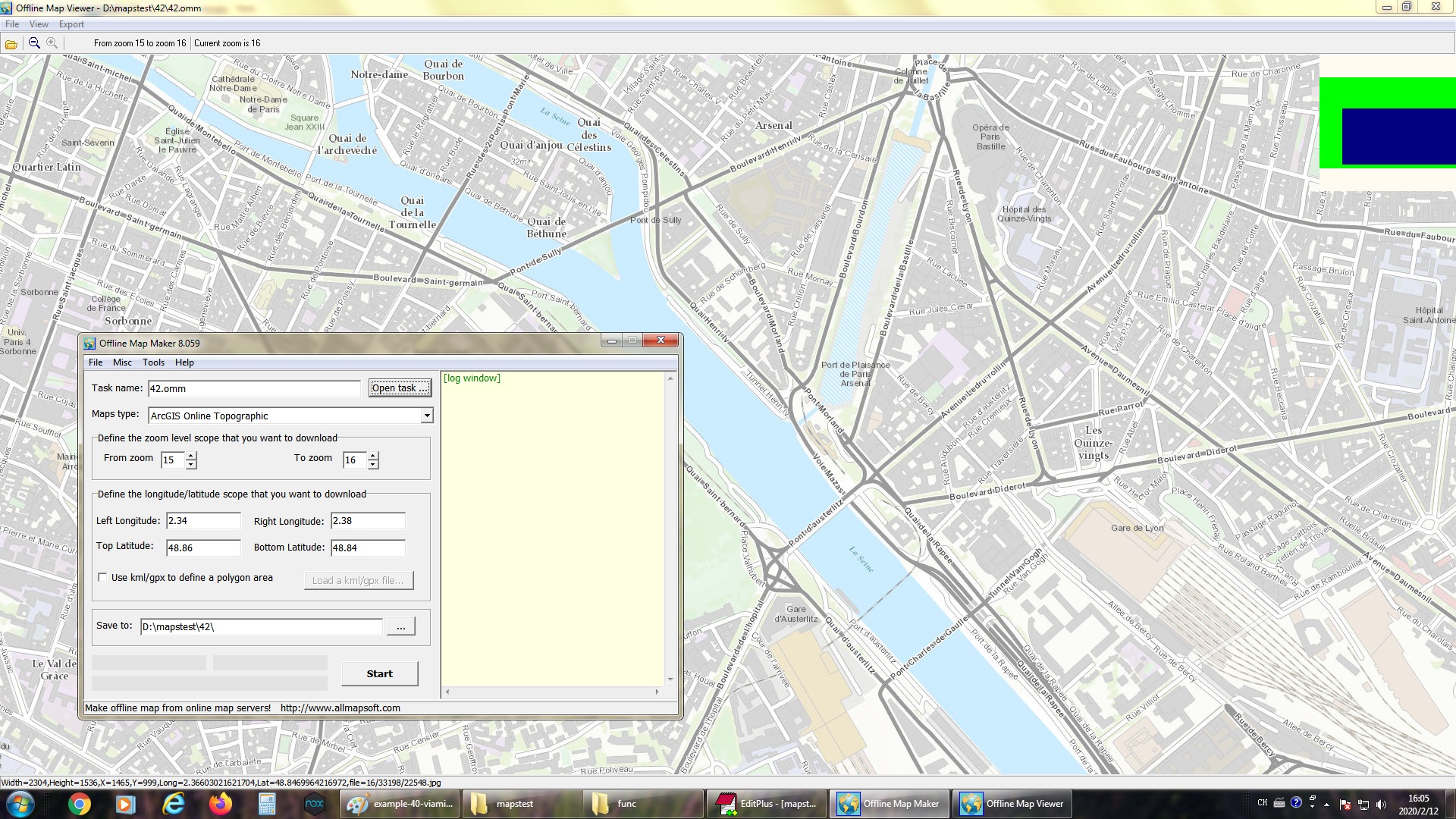Viewport: 1456px width, 819px height.
Task: Click the network connection tray icon
Action: (x=1363, y=805)
